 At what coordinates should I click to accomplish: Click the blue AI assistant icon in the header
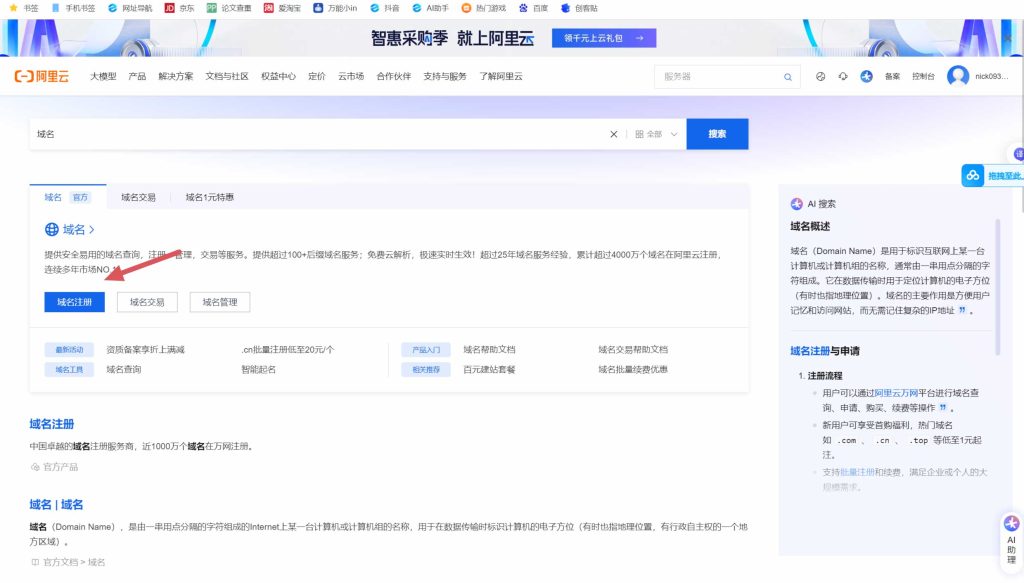(866, 76)
